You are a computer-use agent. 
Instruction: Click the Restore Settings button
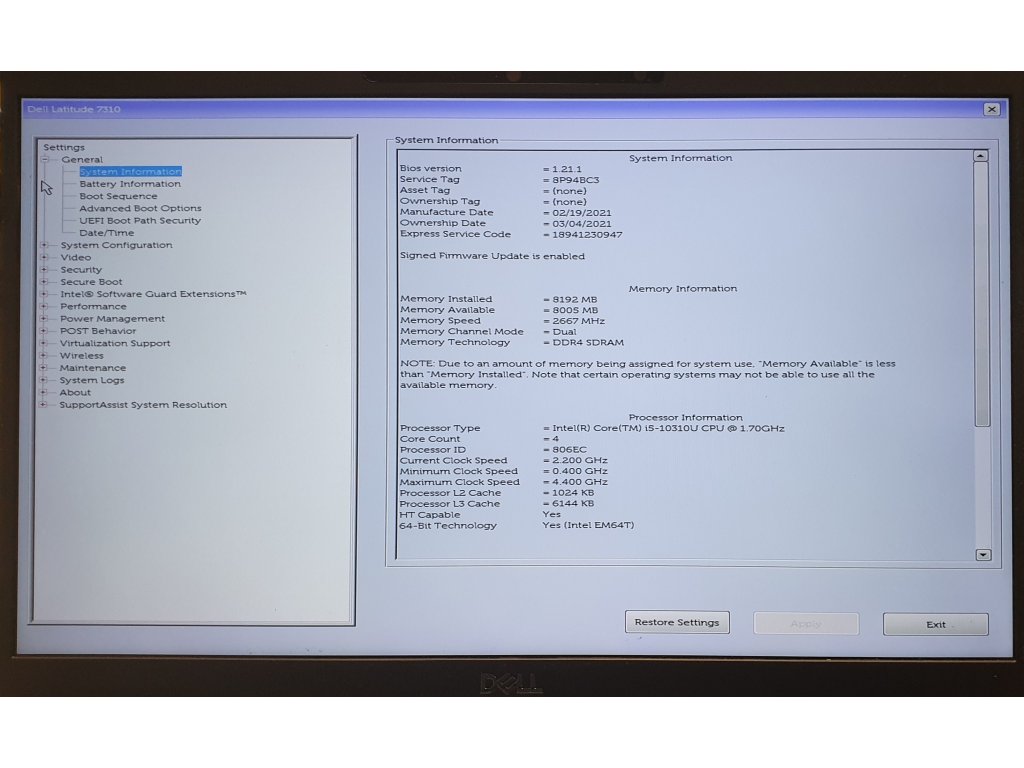point(677,622)
